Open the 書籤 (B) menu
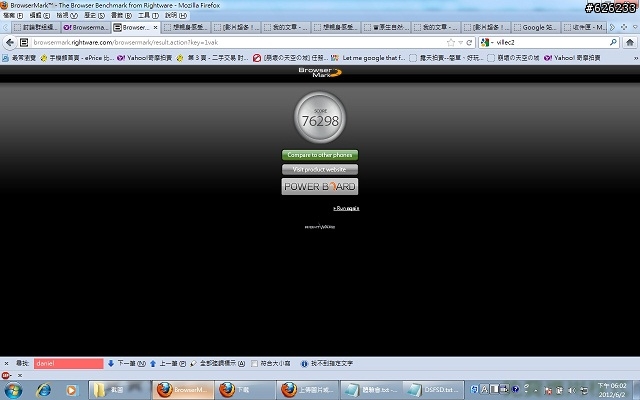640x400 pixels. click(x=121, y=16)
